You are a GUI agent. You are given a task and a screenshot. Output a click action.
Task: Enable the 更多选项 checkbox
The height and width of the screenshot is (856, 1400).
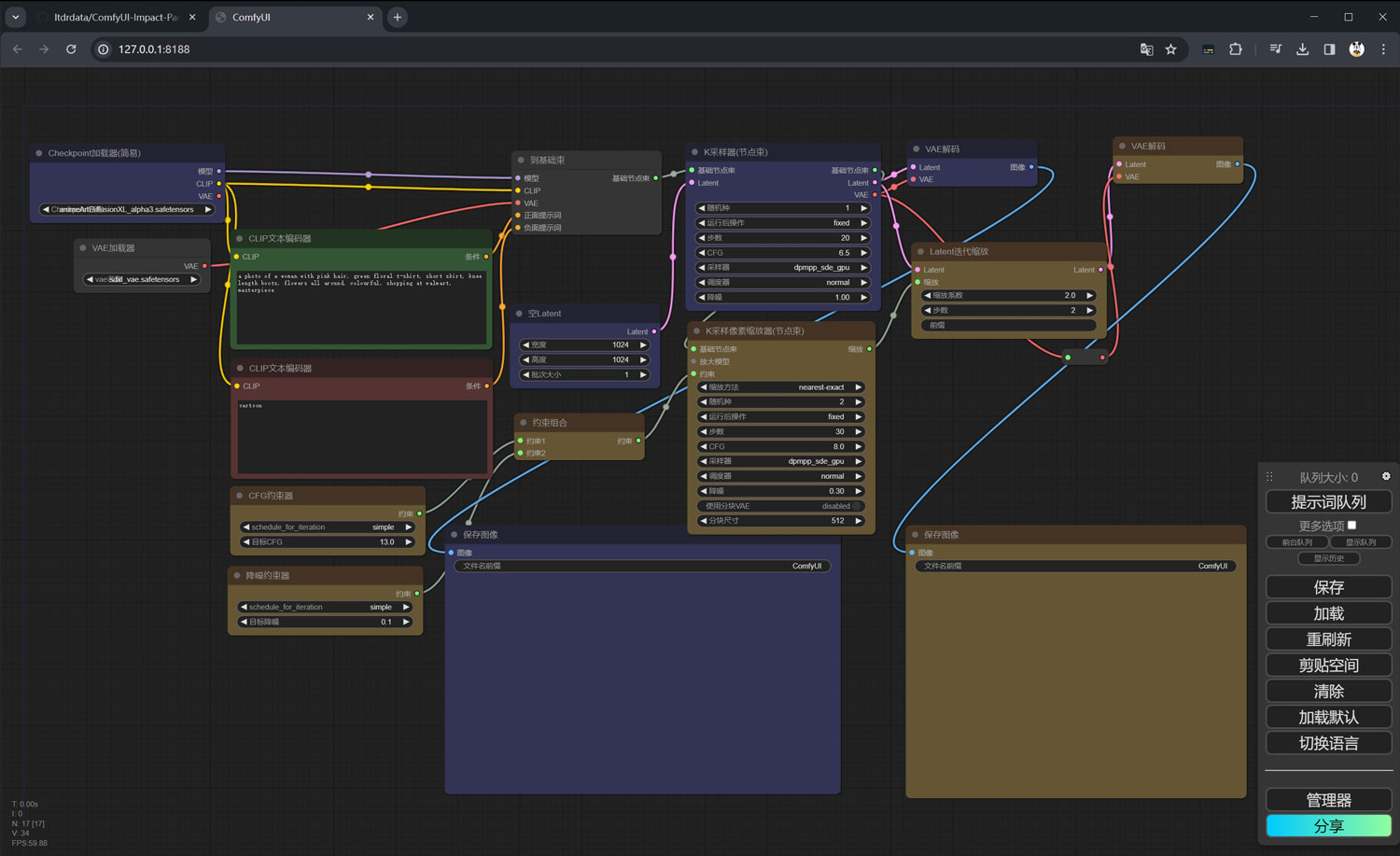coord(1351,526)
